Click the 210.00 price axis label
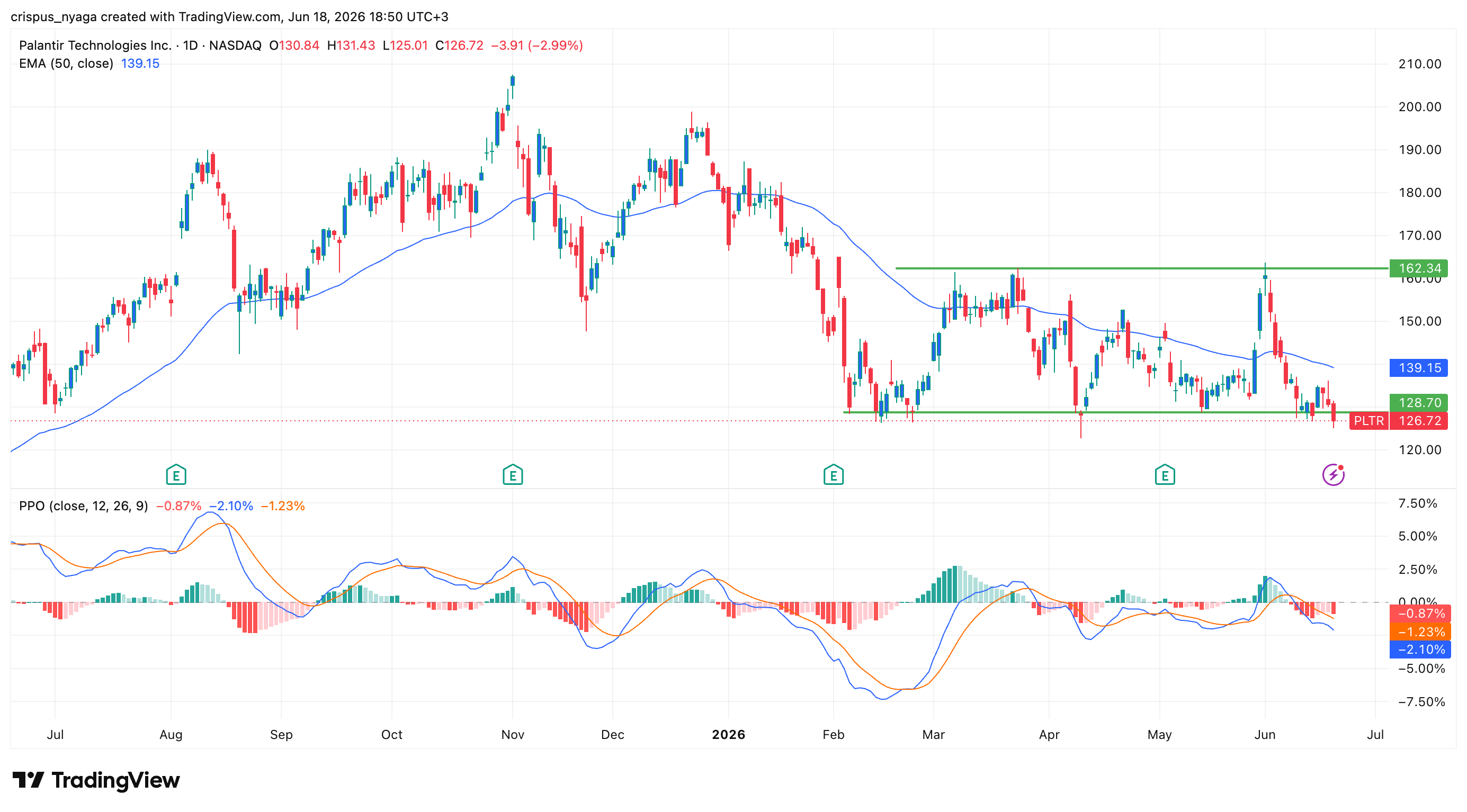 [x=1420, y=64]
